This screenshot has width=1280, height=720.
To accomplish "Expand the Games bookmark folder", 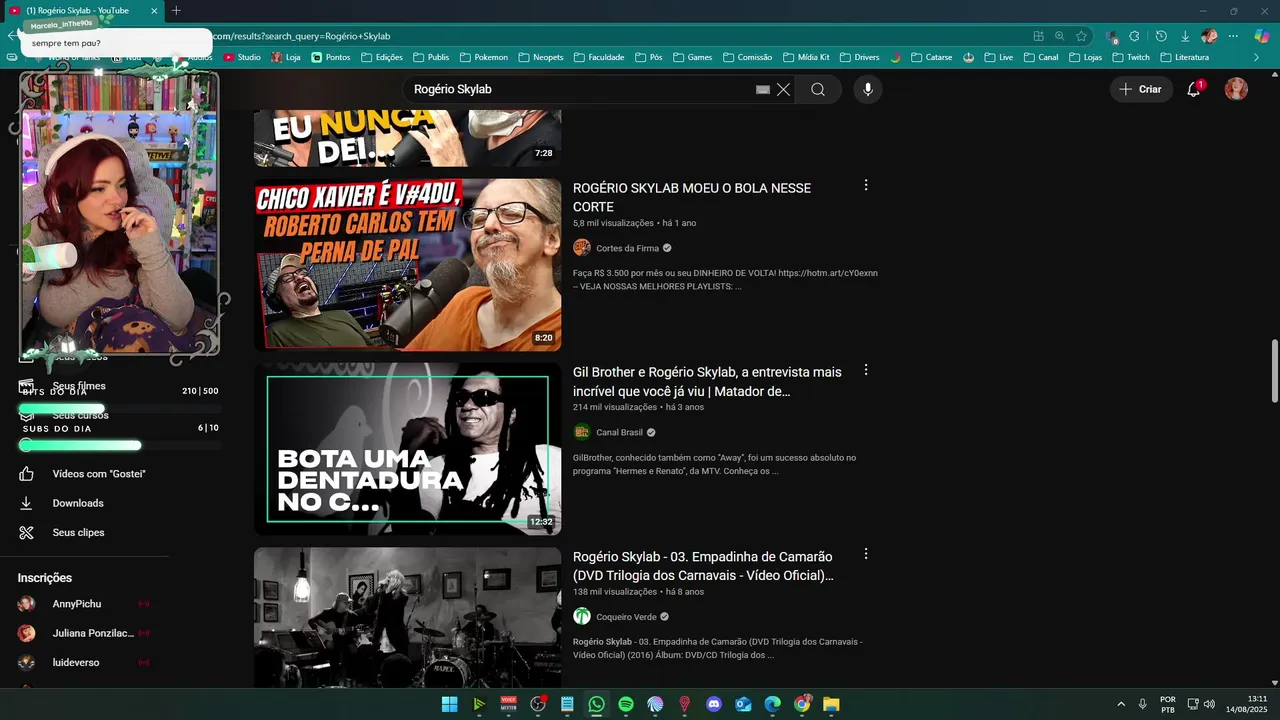I will point(692,57).
